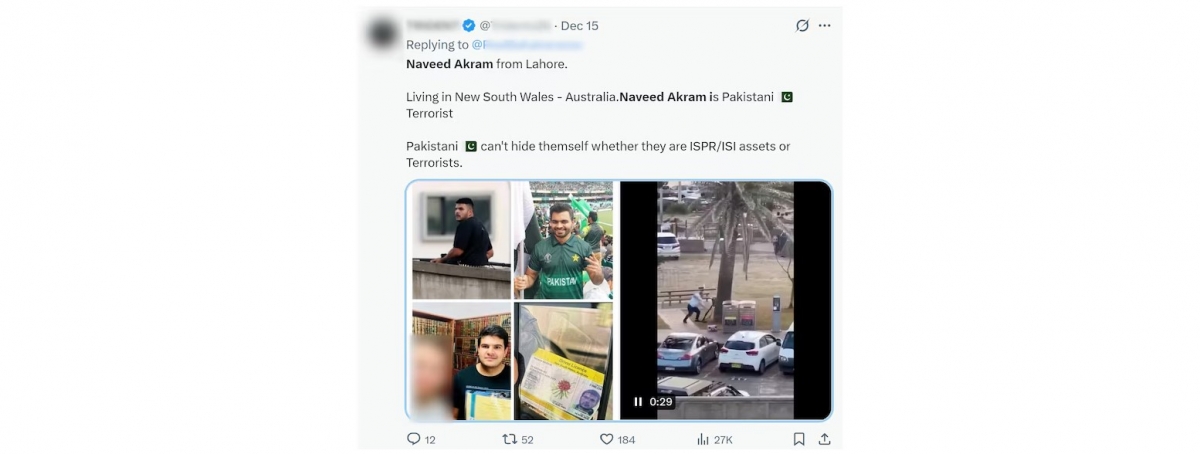Click the repost icon showing 52

pyautogui.click(x=509, y=439)
